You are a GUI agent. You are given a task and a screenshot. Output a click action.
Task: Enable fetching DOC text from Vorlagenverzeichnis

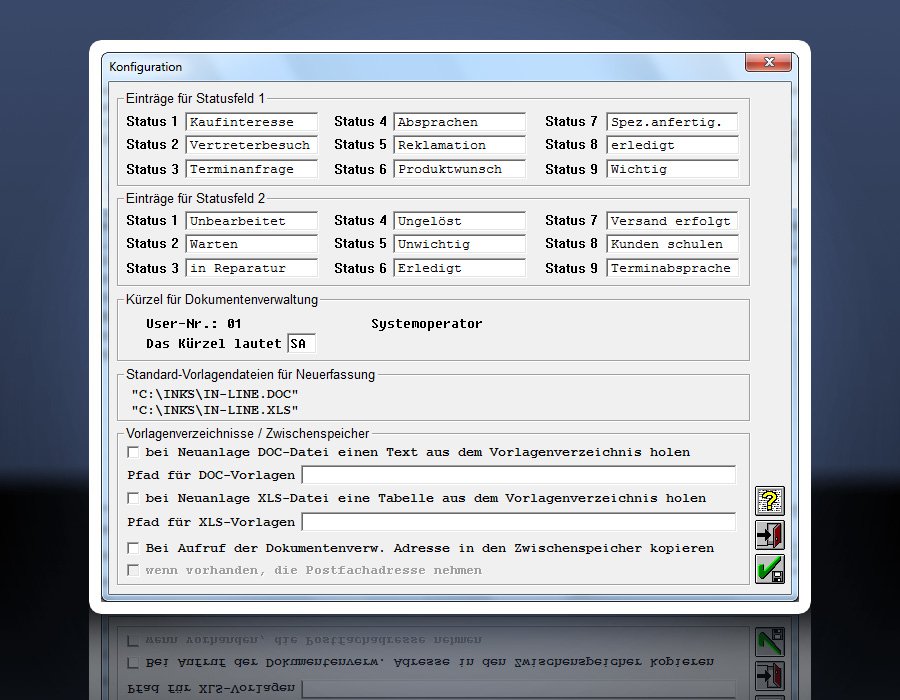pos(133,452)
